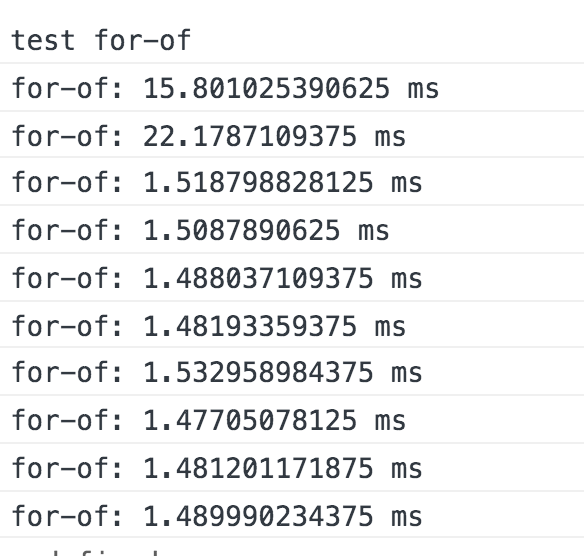Select the 1.489990234375 ms timing row
Image resolution: width=584 pixels, height=556 pixels.
click(292, 515)
